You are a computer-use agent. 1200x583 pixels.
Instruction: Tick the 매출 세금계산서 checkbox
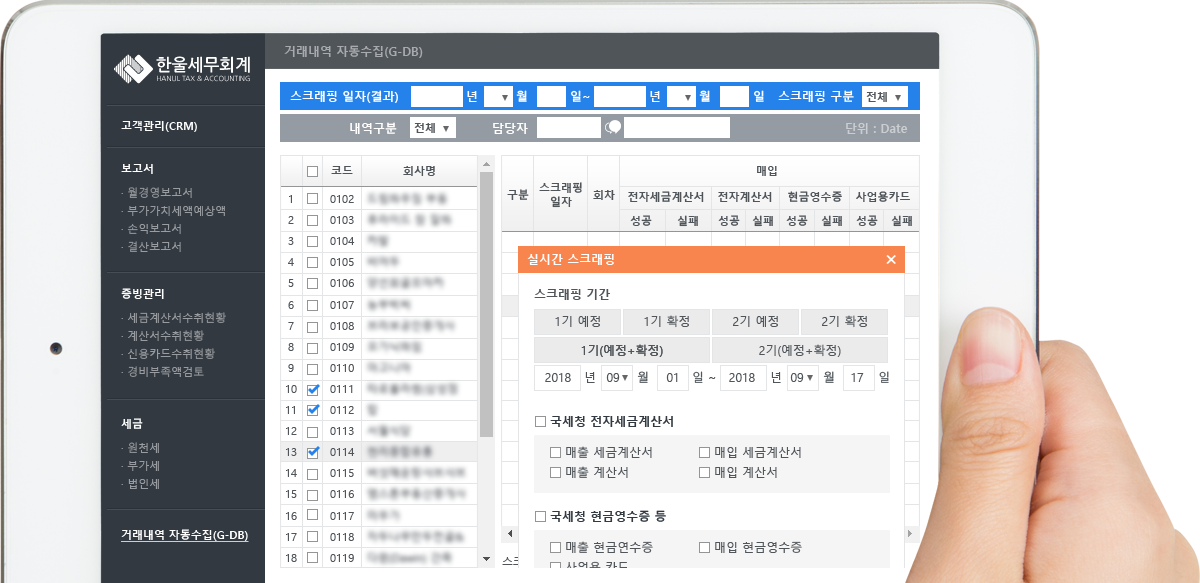point(555,452)
